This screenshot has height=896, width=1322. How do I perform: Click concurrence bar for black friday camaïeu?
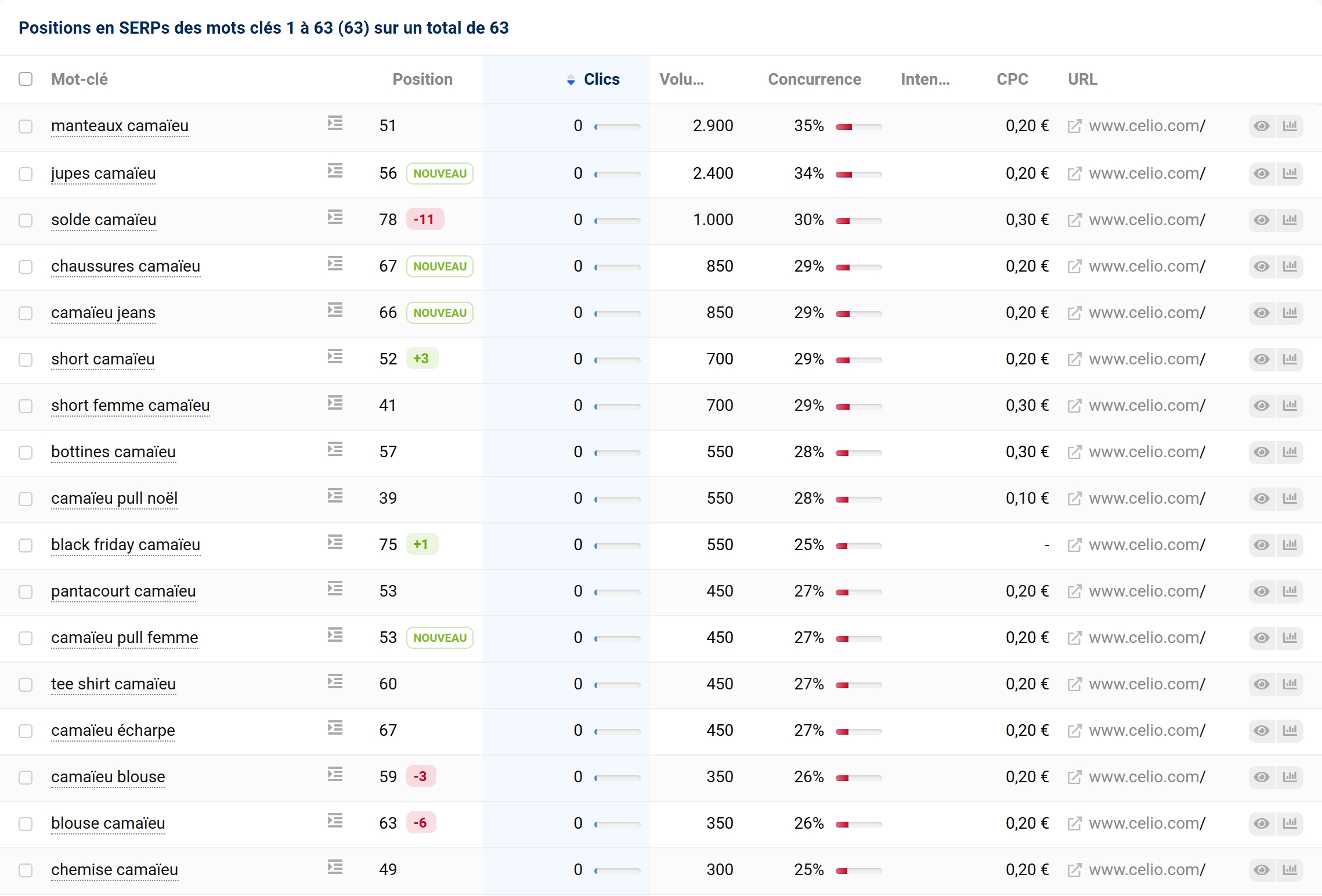858,545
